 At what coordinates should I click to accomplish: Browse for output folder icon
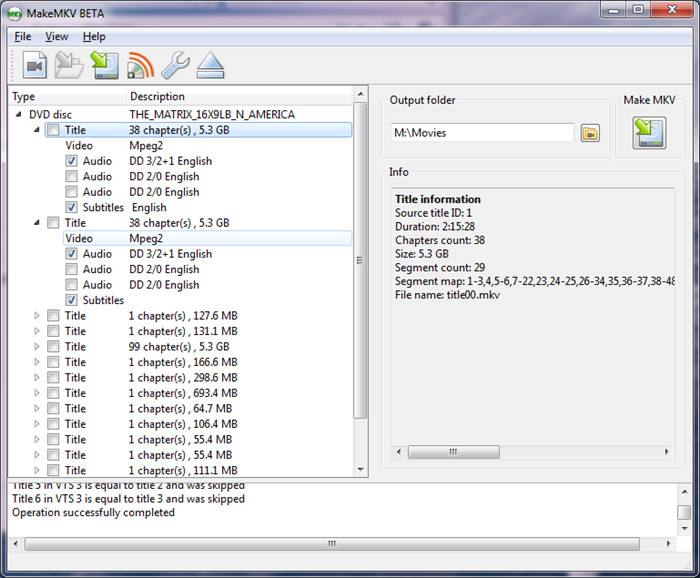tap(590, 133)
